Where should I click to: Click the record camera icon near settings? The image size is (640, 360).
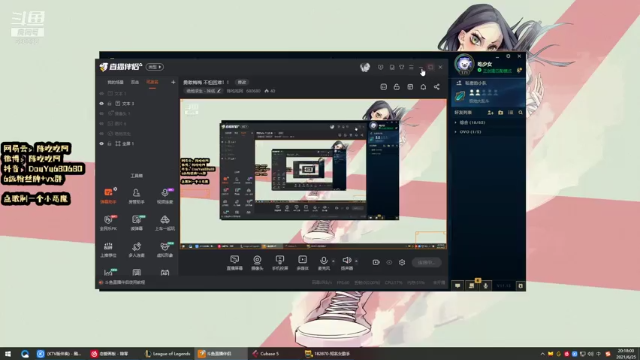tap(376, 262)
